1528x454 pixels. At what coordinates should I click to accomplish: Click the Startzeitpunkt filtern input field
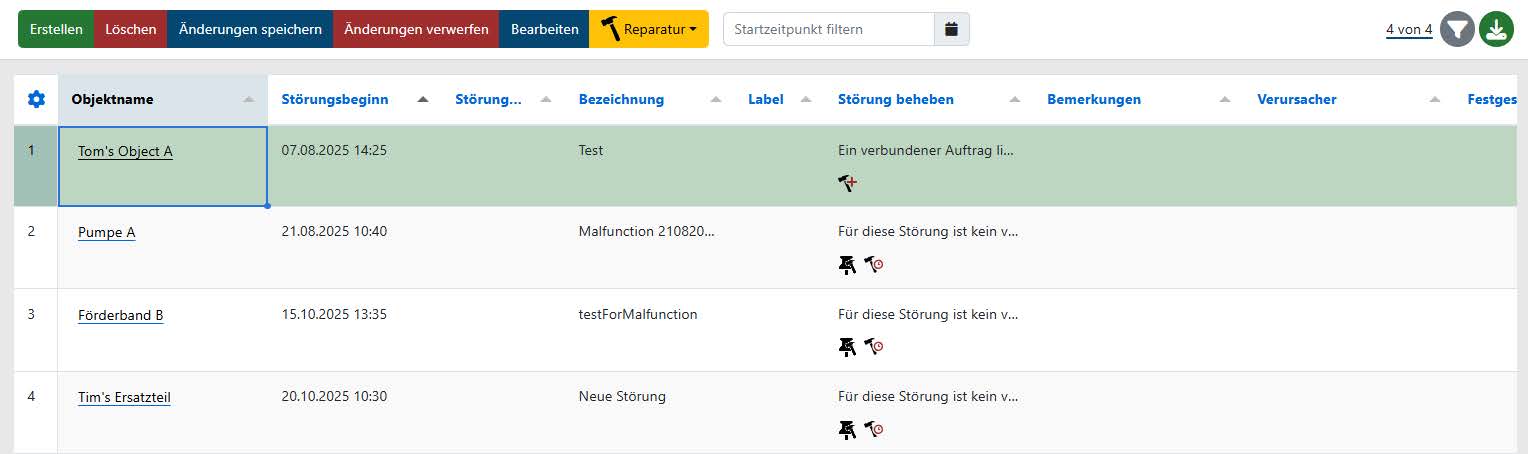[828, 29]
